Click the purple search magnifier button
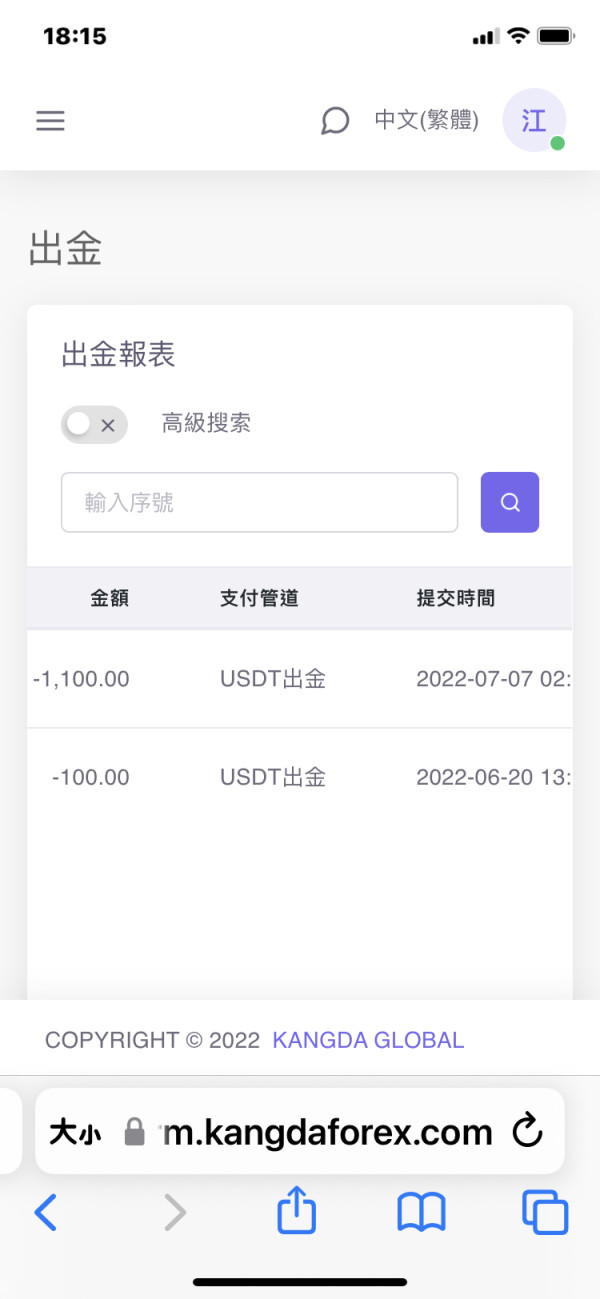This screenshot has width=600, height=1299. [510, 502]
